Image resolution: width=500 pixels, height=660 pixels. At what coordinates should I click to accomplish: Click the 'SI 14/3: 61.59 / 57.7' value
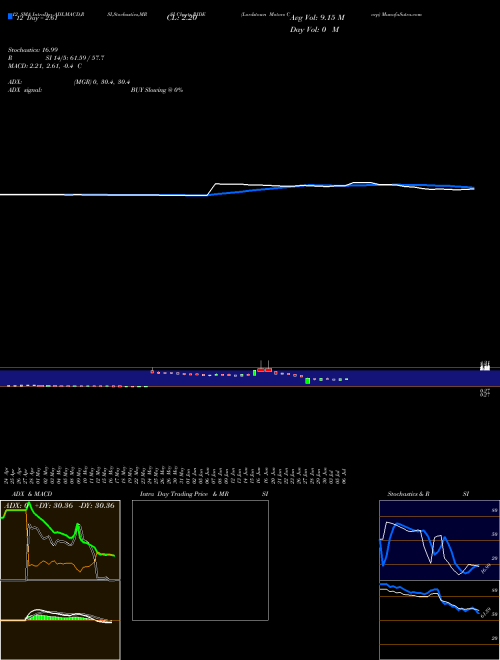point(75,58)
